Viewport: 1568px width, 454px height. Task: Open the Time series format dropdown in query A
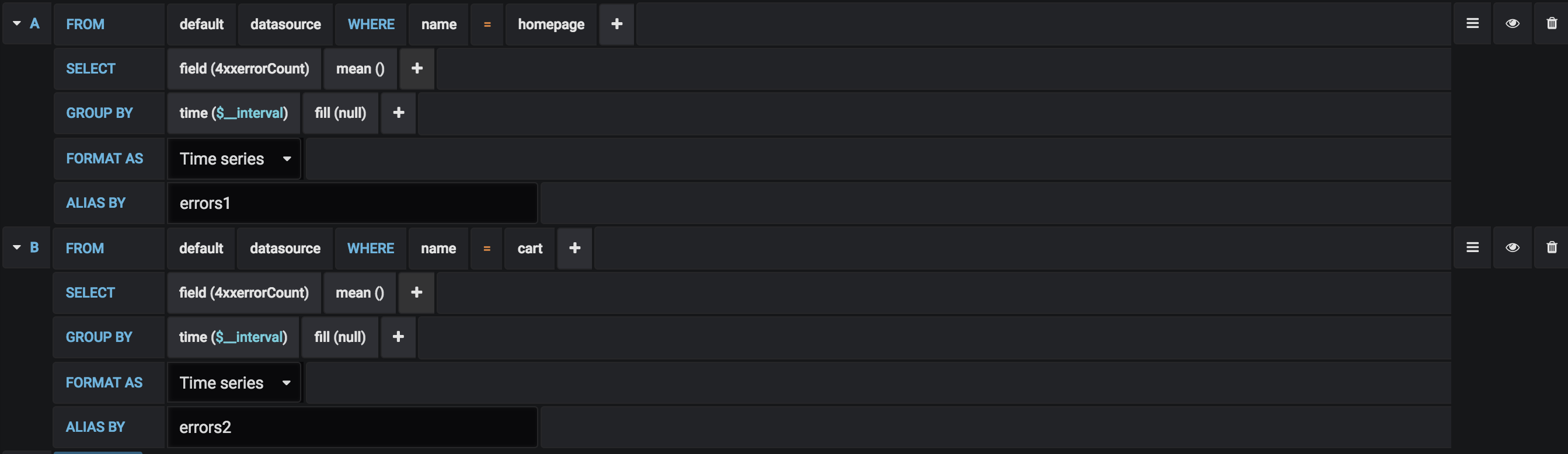click(x=234, y=159)
